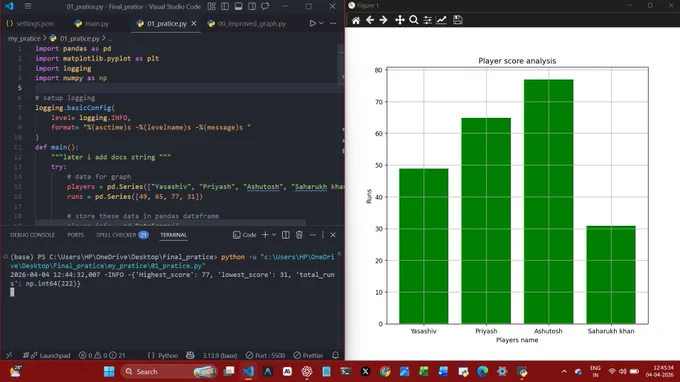The height and width of the screenshot is (382, 680).
Task: Open Task View on taskbar
Action: click(x=229, y=372)
